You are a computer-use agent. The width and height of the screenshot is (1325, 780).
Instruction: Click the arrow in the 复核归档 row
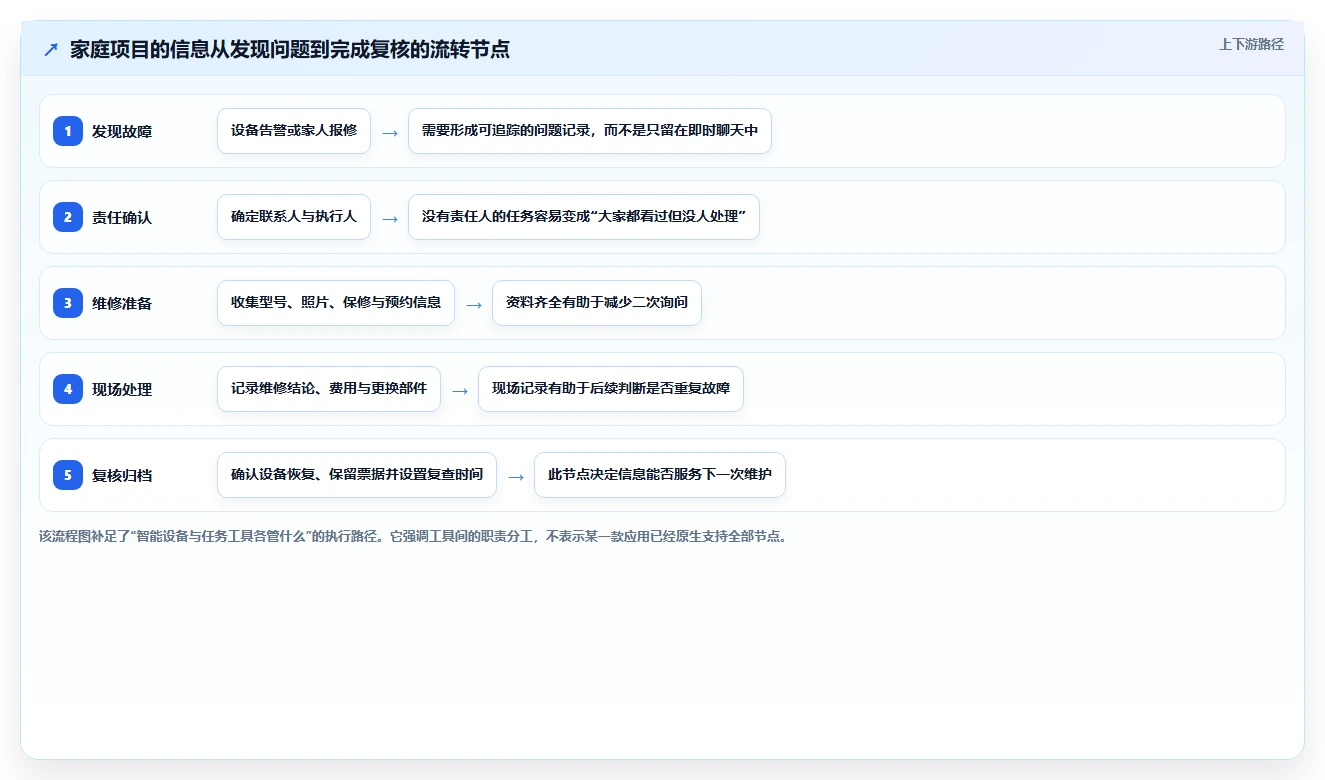pos(516,476)
